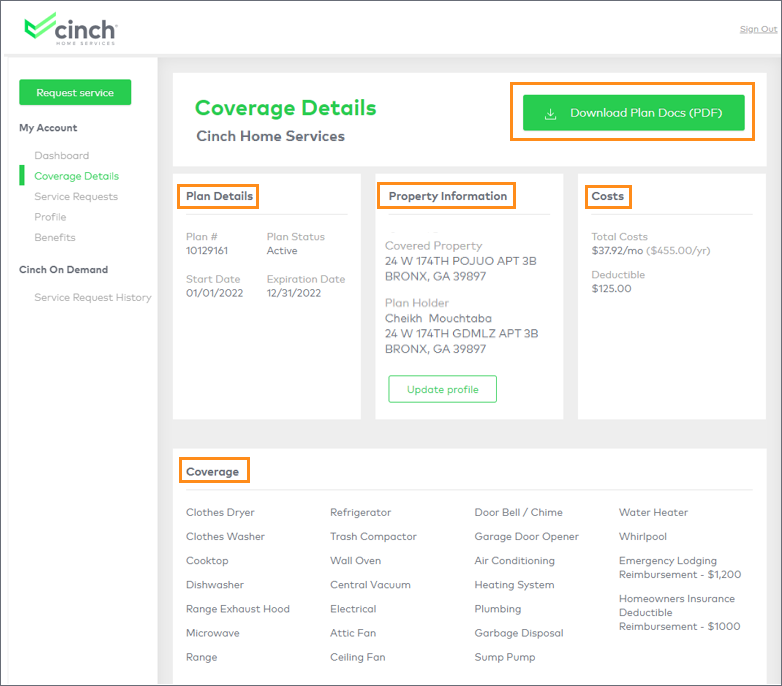The width and height of the screenshot is (782, 686).
Task: Download Plan Docs (PDF)
Action: [633, 113]
